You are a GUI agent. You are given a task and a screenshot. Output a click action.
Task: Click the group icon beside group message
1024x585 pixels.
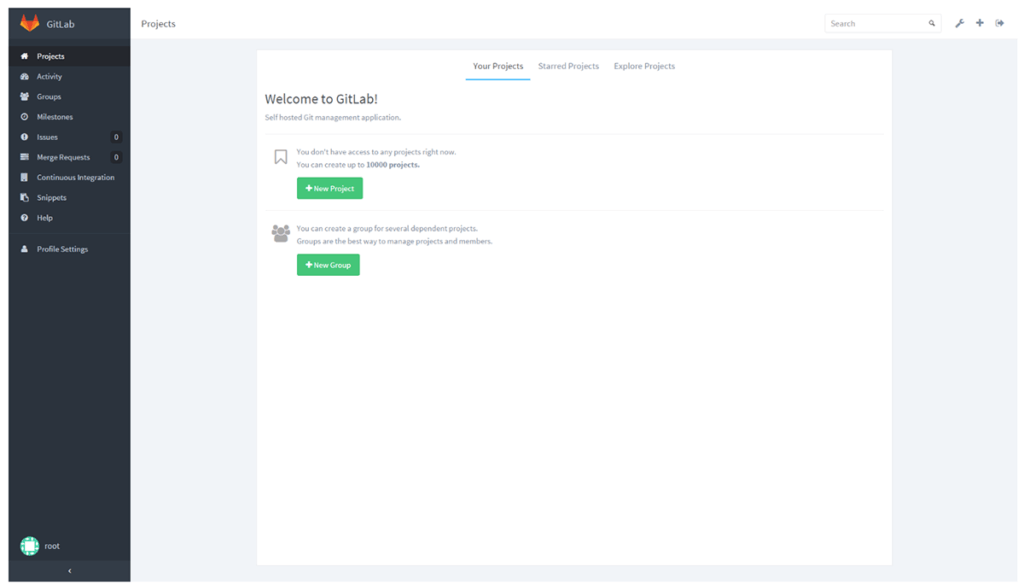(281, 233)
